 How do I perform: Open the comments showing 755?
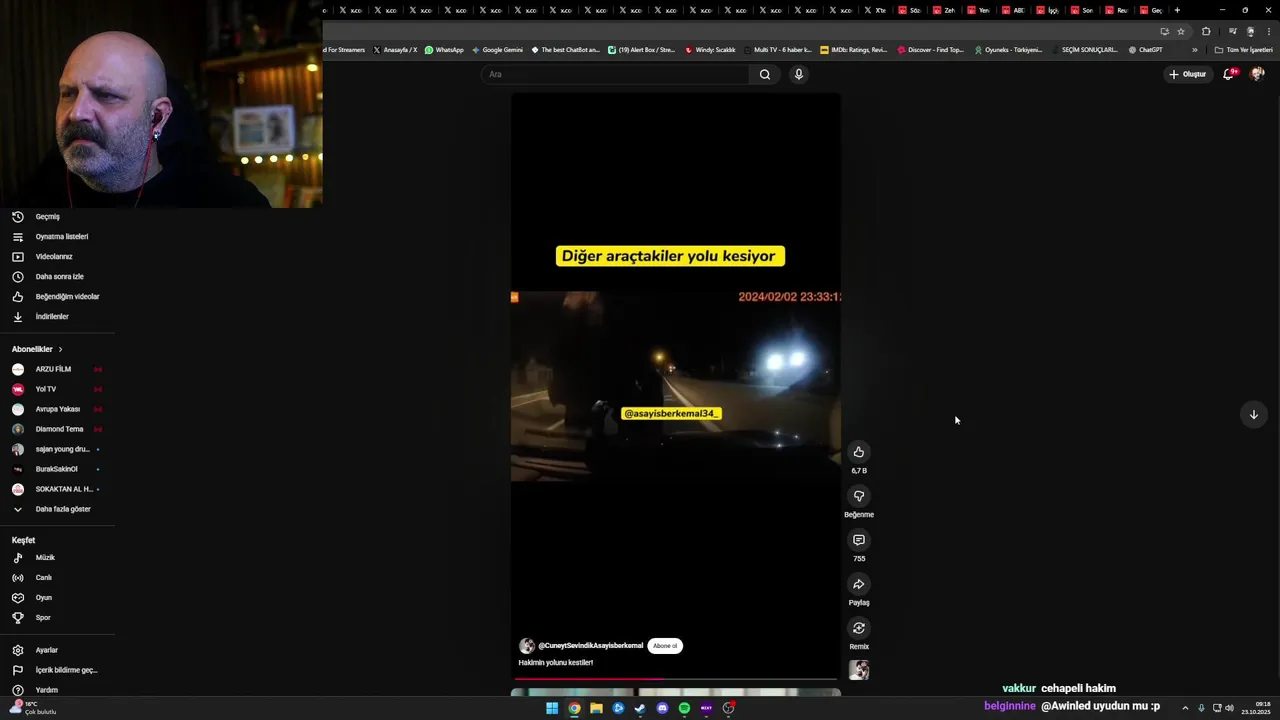point(858,540)
